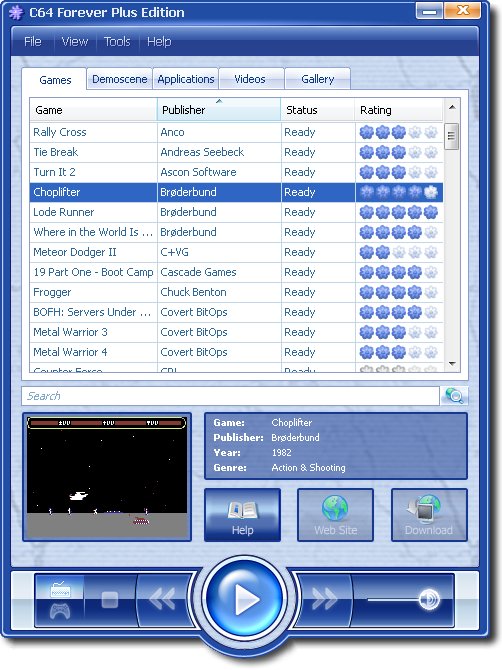Screen dimensions: 502x670
Task: Select 19 Part One - Boot Camp
Action: coord(236,272)
